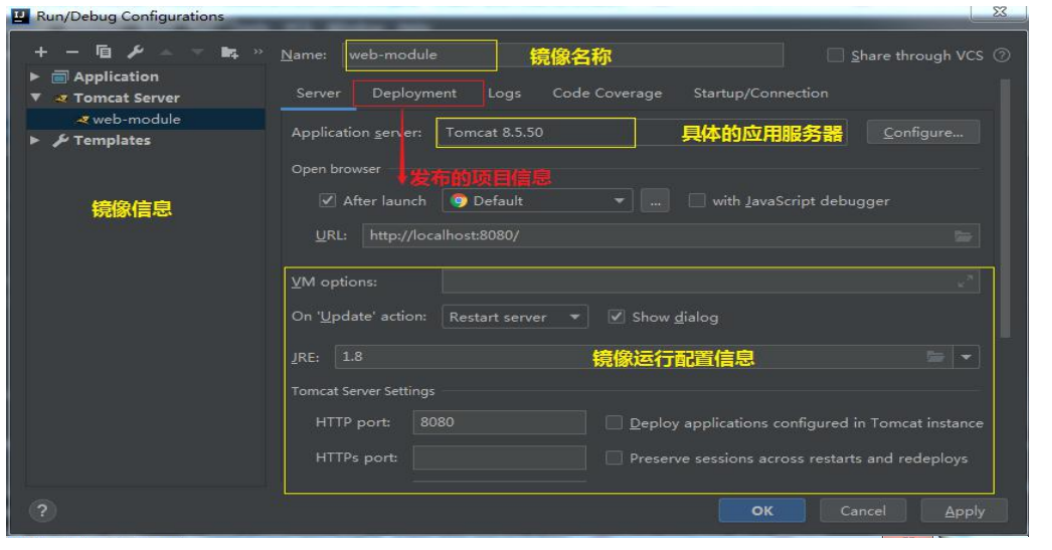This screenshot has width=1052, height=550.
Task: Click the HTTPs port field
Action: (x=499, y=457)
